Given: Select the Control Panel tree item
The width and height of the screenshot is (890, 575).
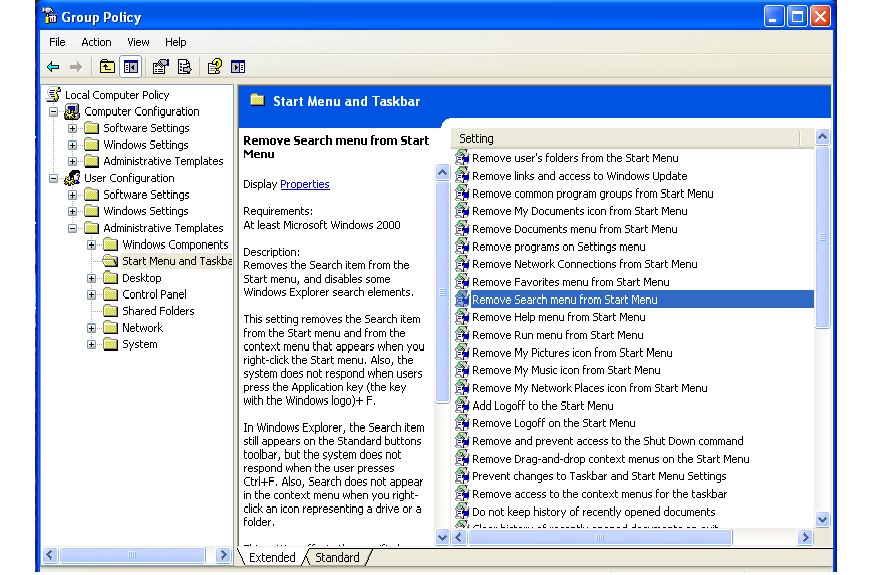Looking at the screenshot, I should 154,294.
